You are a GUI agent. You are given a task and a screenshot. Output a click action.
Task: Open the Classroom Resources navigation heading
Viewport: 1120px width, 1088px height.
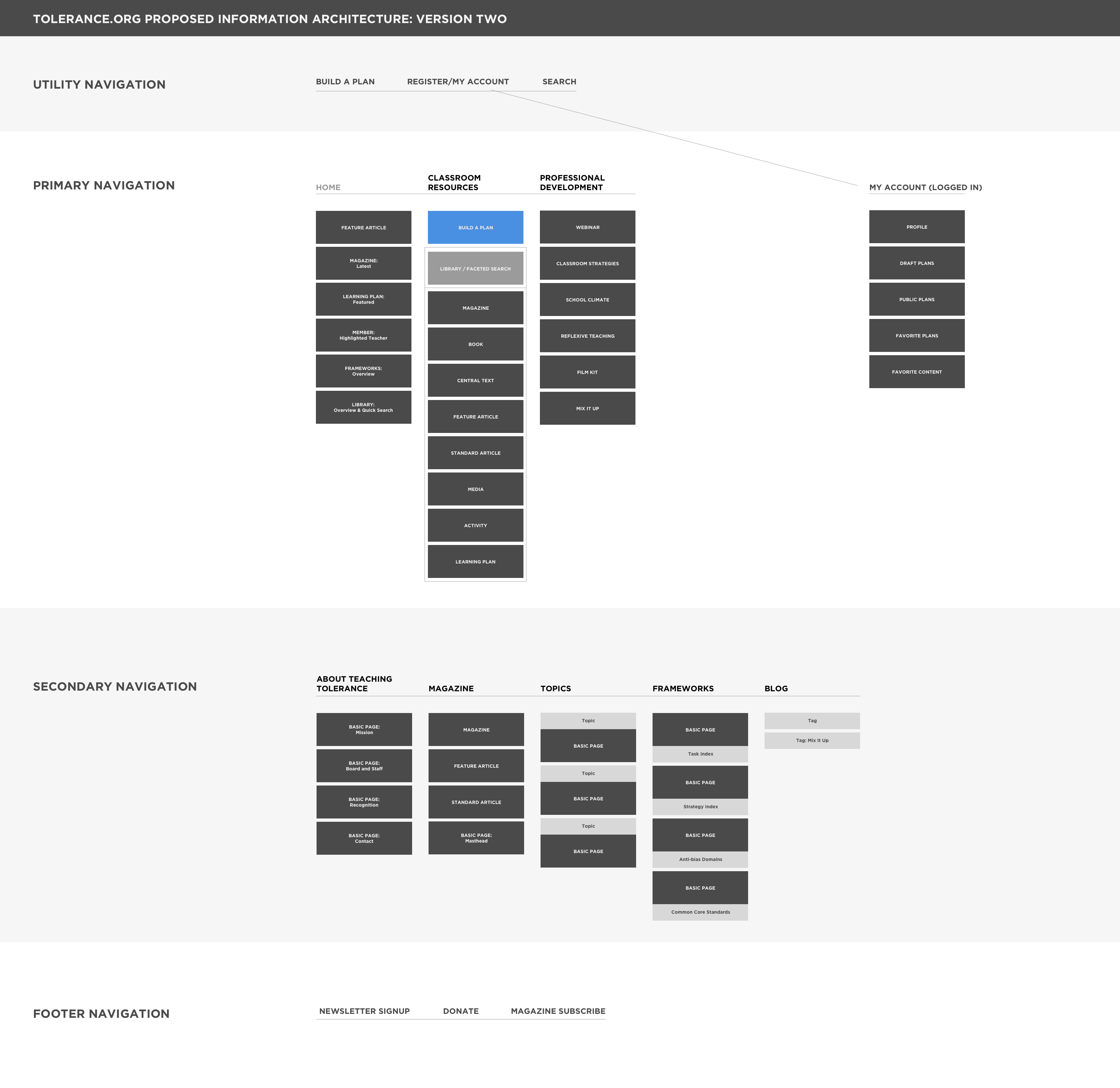tap(454, 182)
